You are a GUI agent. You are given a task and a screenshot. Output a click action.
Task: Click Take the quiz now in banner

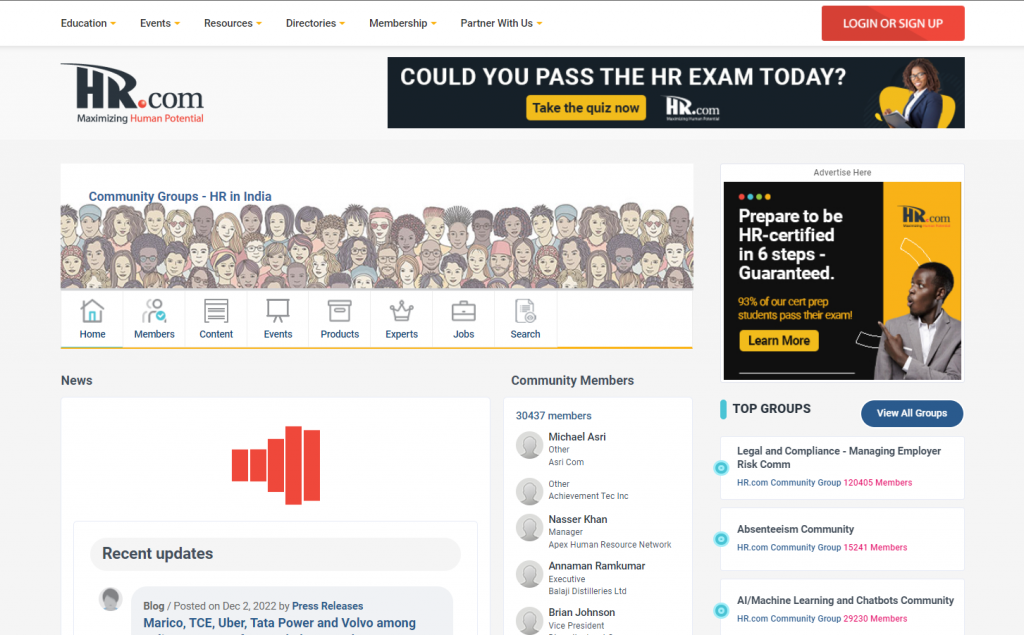[586, 107]
